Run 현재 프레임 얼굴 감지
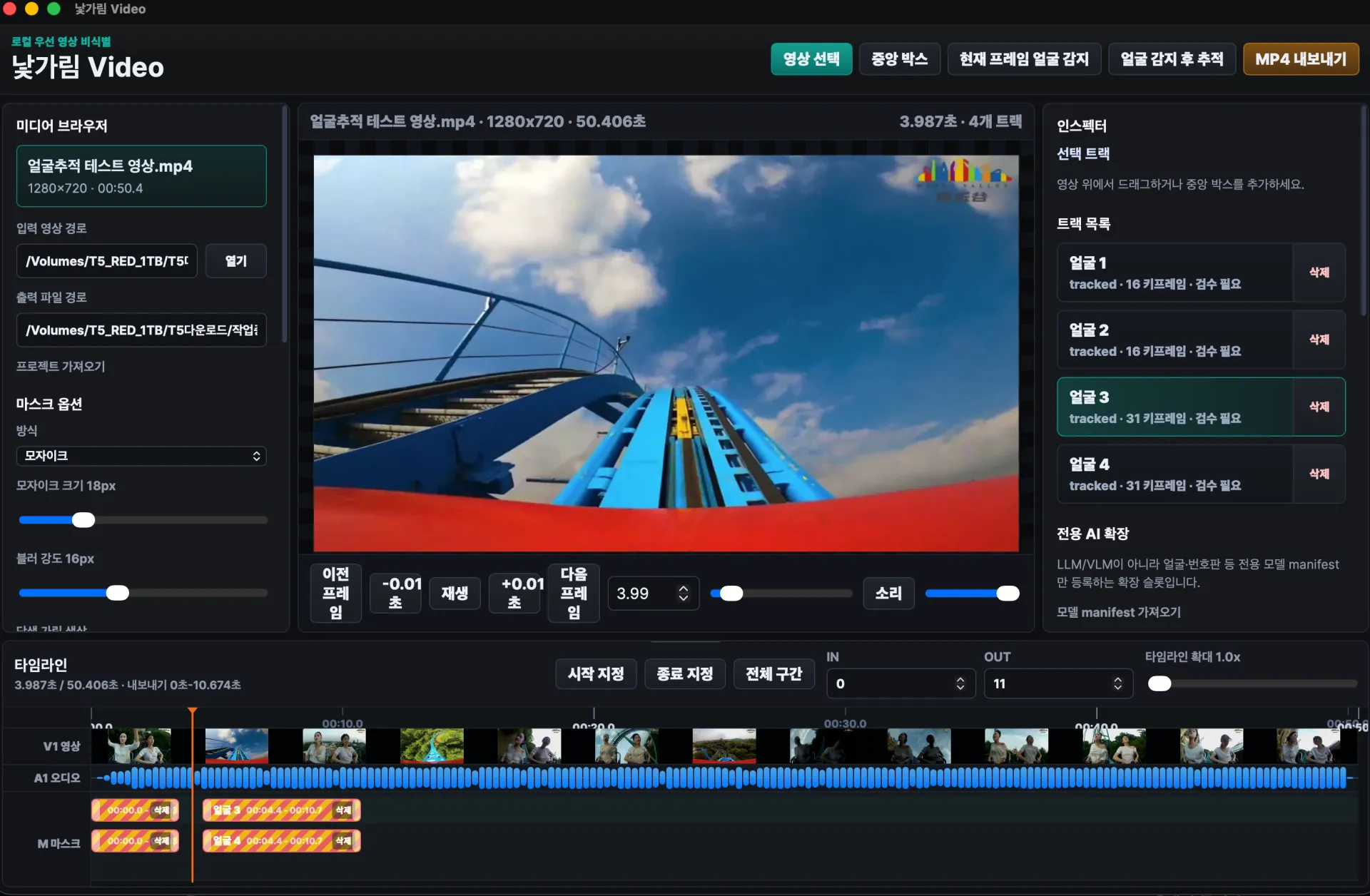This screenshot has height=896, width=1370. 1024,59
